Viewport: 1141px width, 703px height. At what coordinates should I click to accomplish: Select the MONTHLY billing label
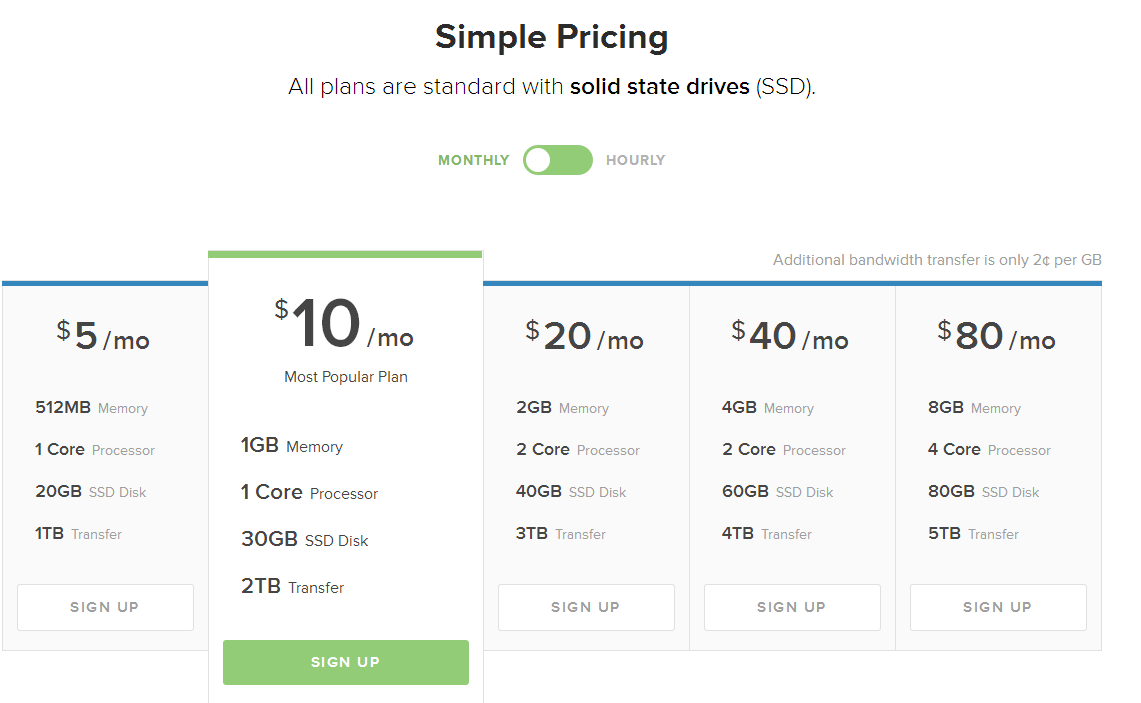(473, 160)
